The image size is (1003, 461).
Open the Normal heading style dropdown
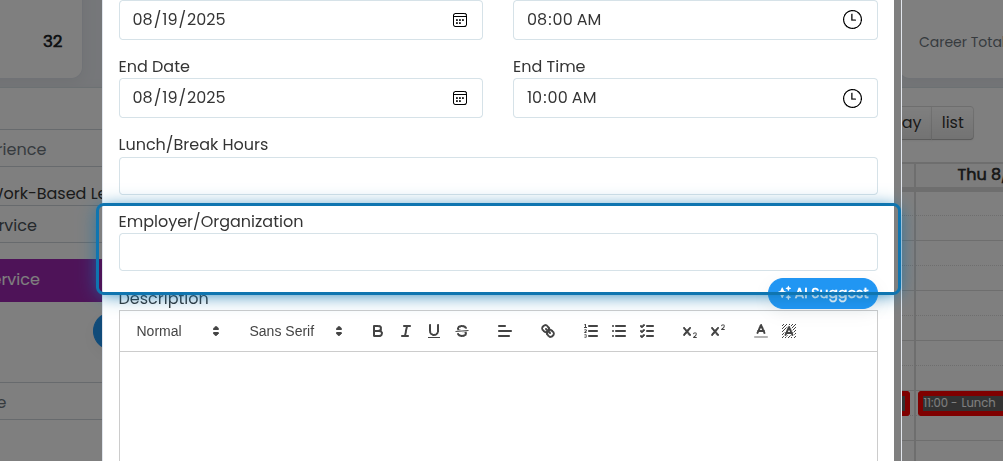point(178,331)
